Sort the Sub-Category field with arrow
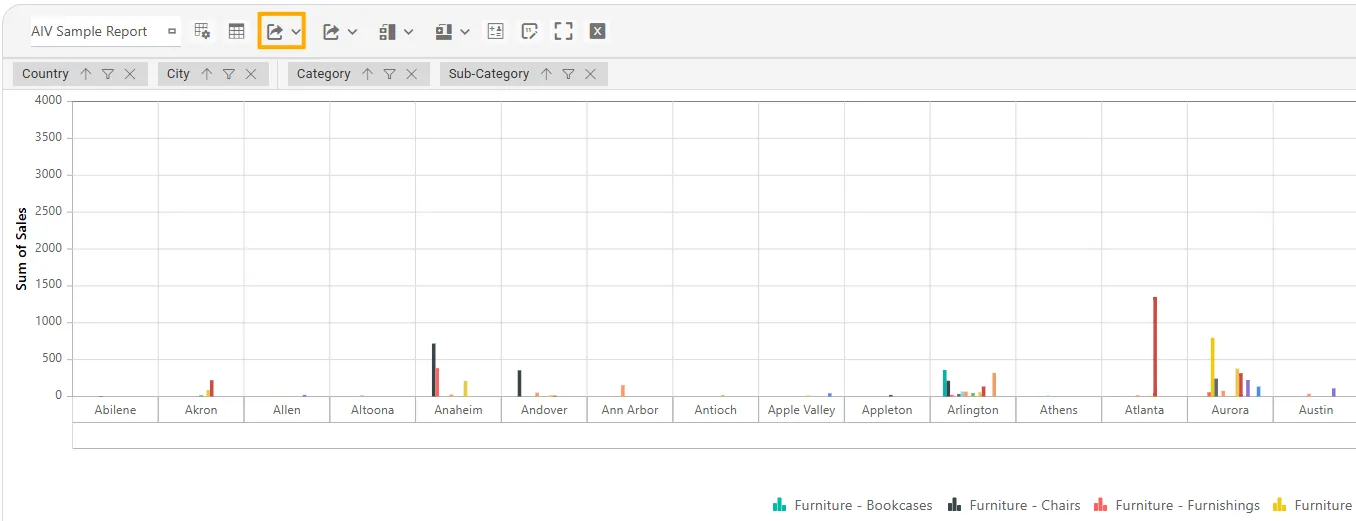The image size is (1356, 521). click(x=546, y=74)
